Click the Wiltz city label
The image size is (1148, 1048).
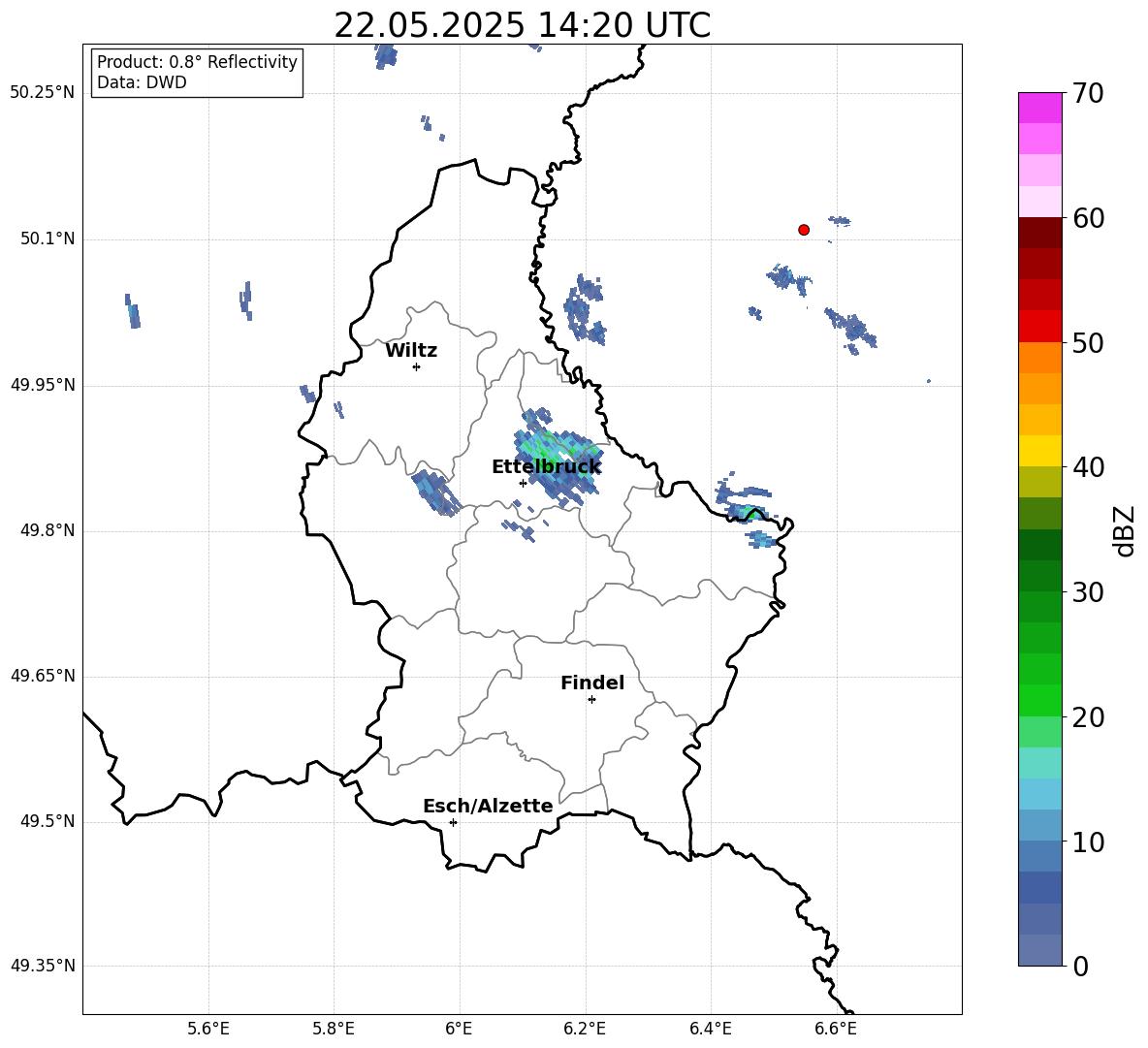pos(411,351)
